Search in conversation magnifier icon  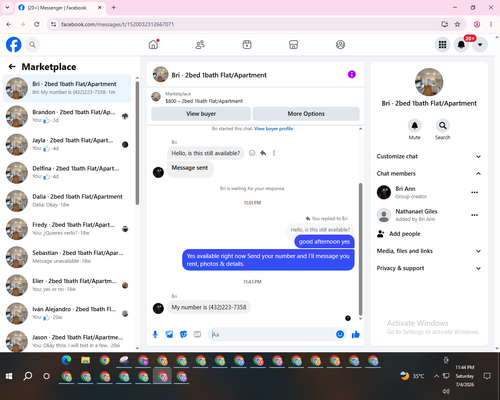coord(443,126)
